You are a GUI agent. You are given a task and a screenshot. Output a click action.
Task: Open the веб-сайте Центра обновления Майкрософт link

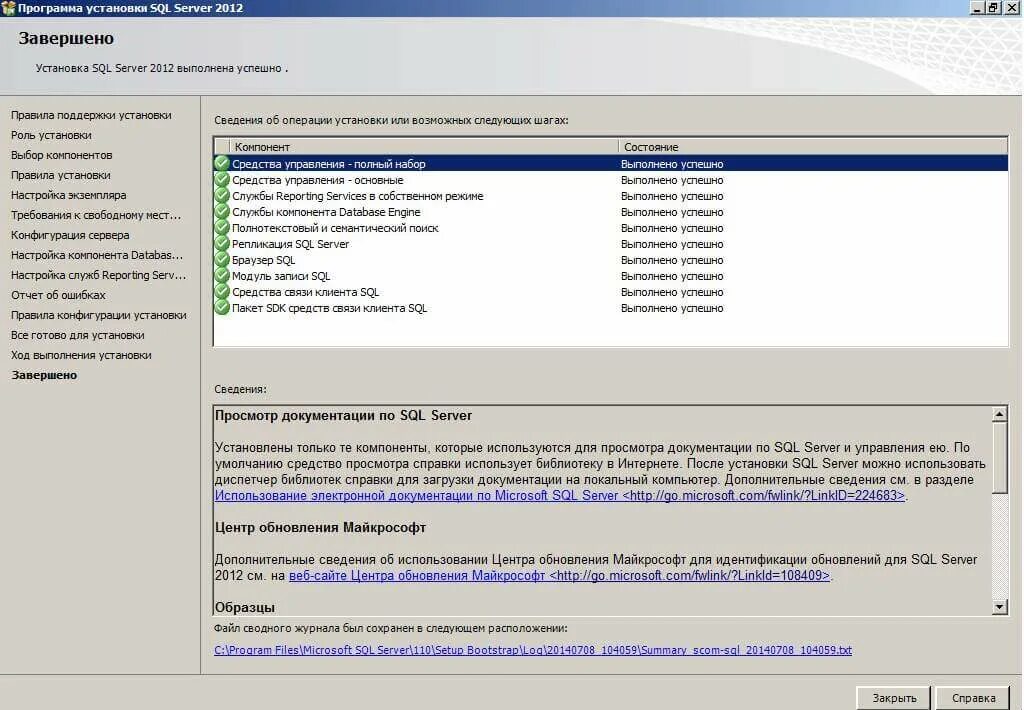tap(559, 575)
